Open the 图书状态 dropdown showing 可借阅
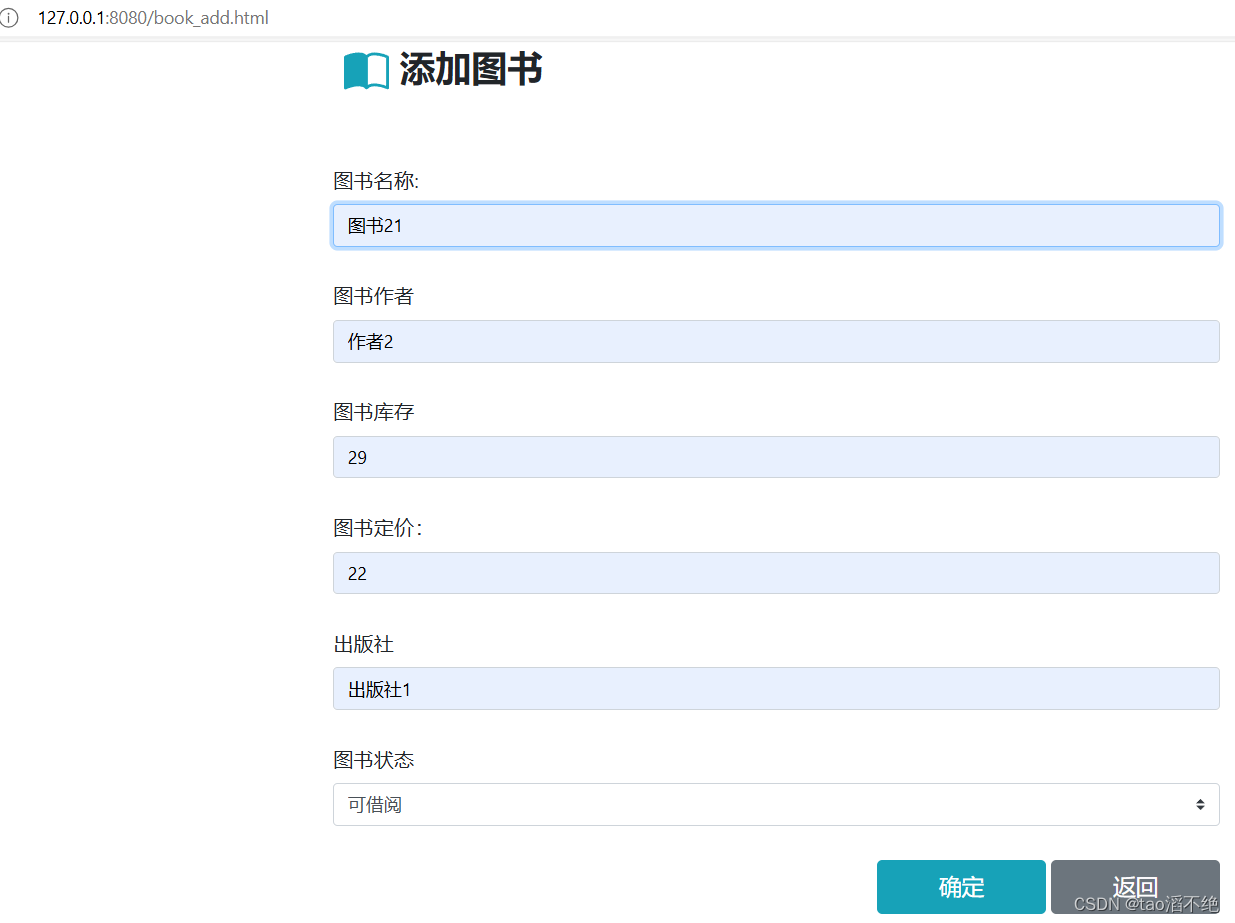The height and width of the screenshot is (923, 1235). coord(776,805)
